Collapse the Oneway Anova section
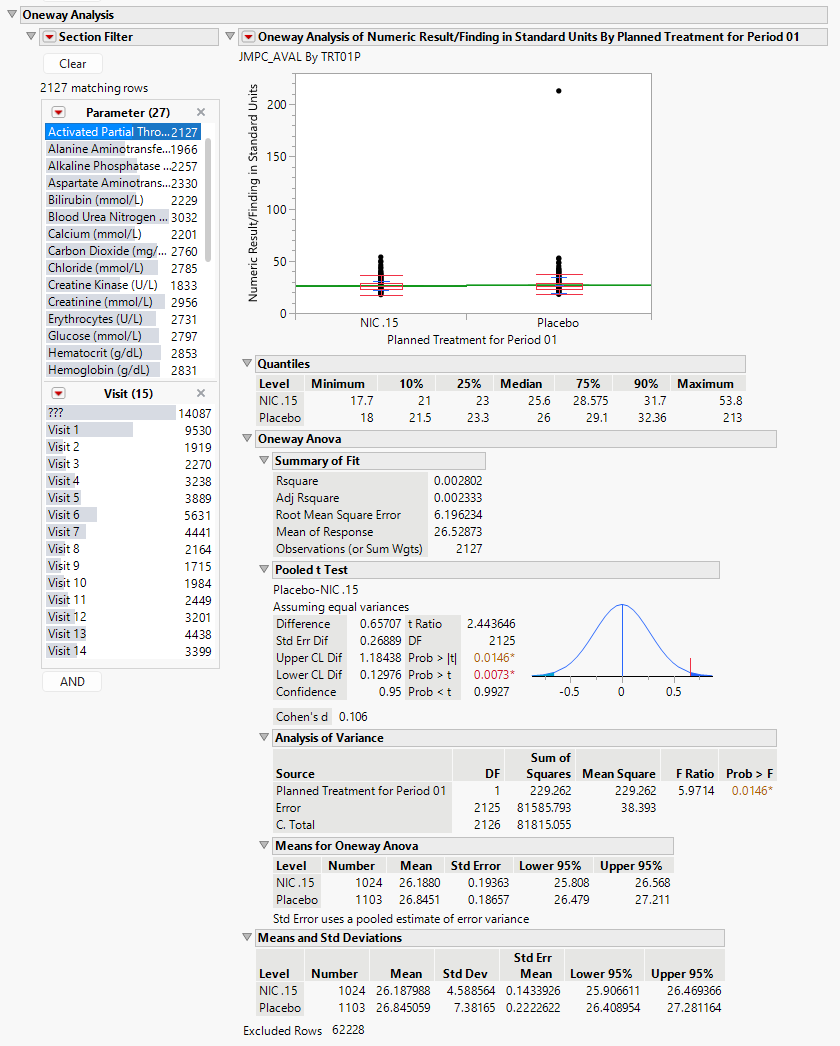 (x=248, y=438)
